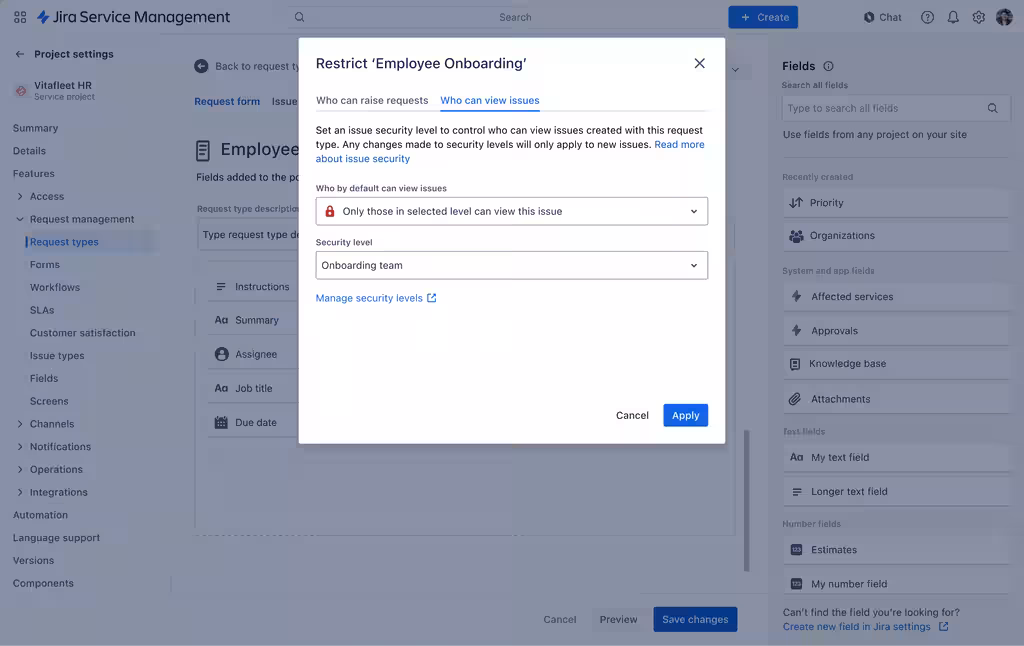Switch to 'Who can raise requests' tab
1024x646 pixels.
[372, 100]
